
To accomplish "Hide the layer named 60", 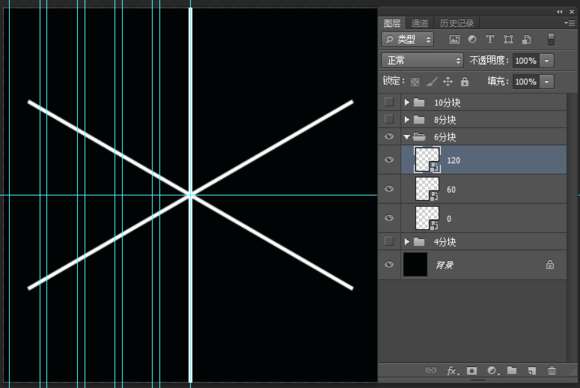I will [x=389, y=189].
